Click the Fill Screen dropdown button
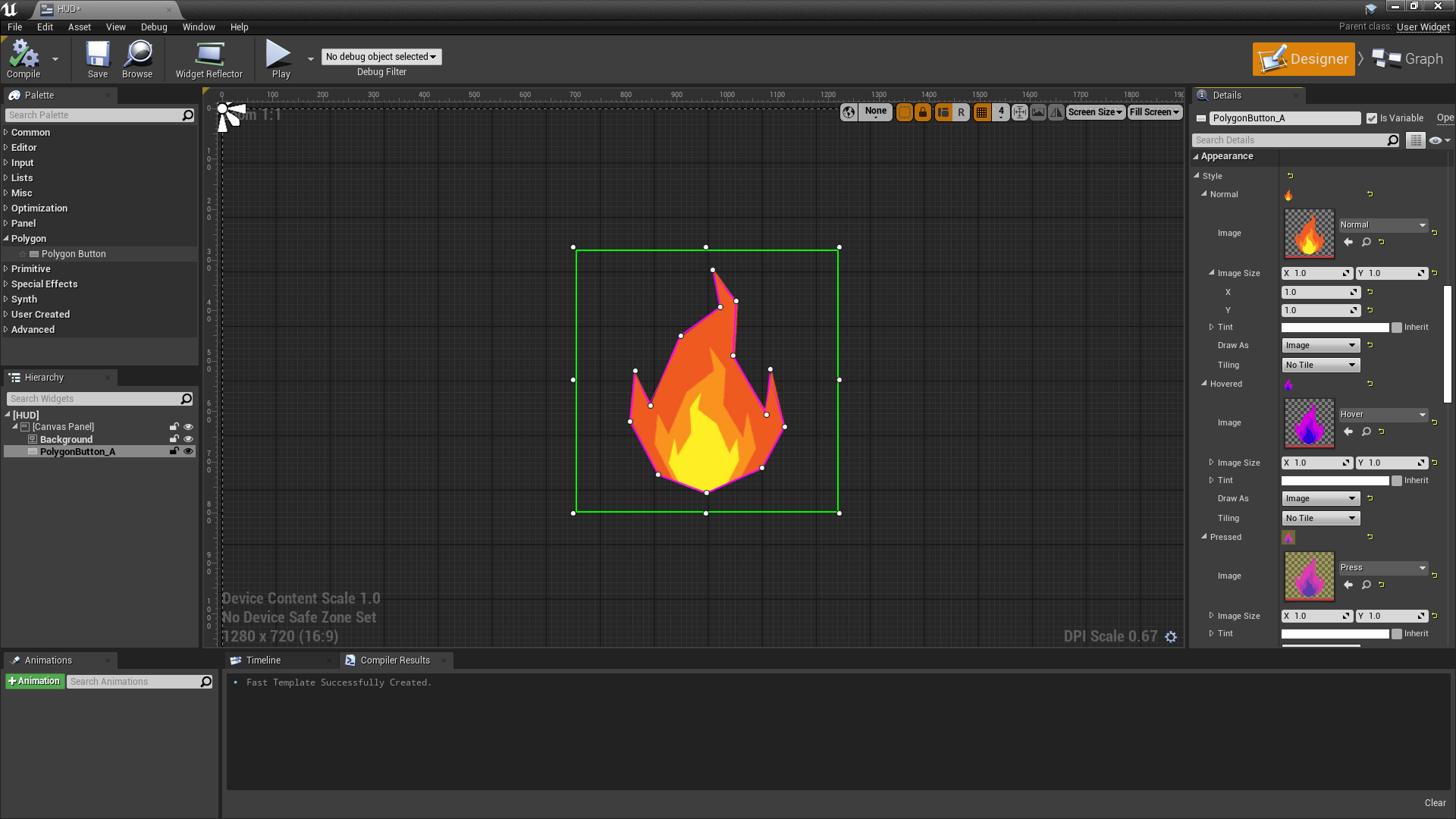 point(1153,112)
